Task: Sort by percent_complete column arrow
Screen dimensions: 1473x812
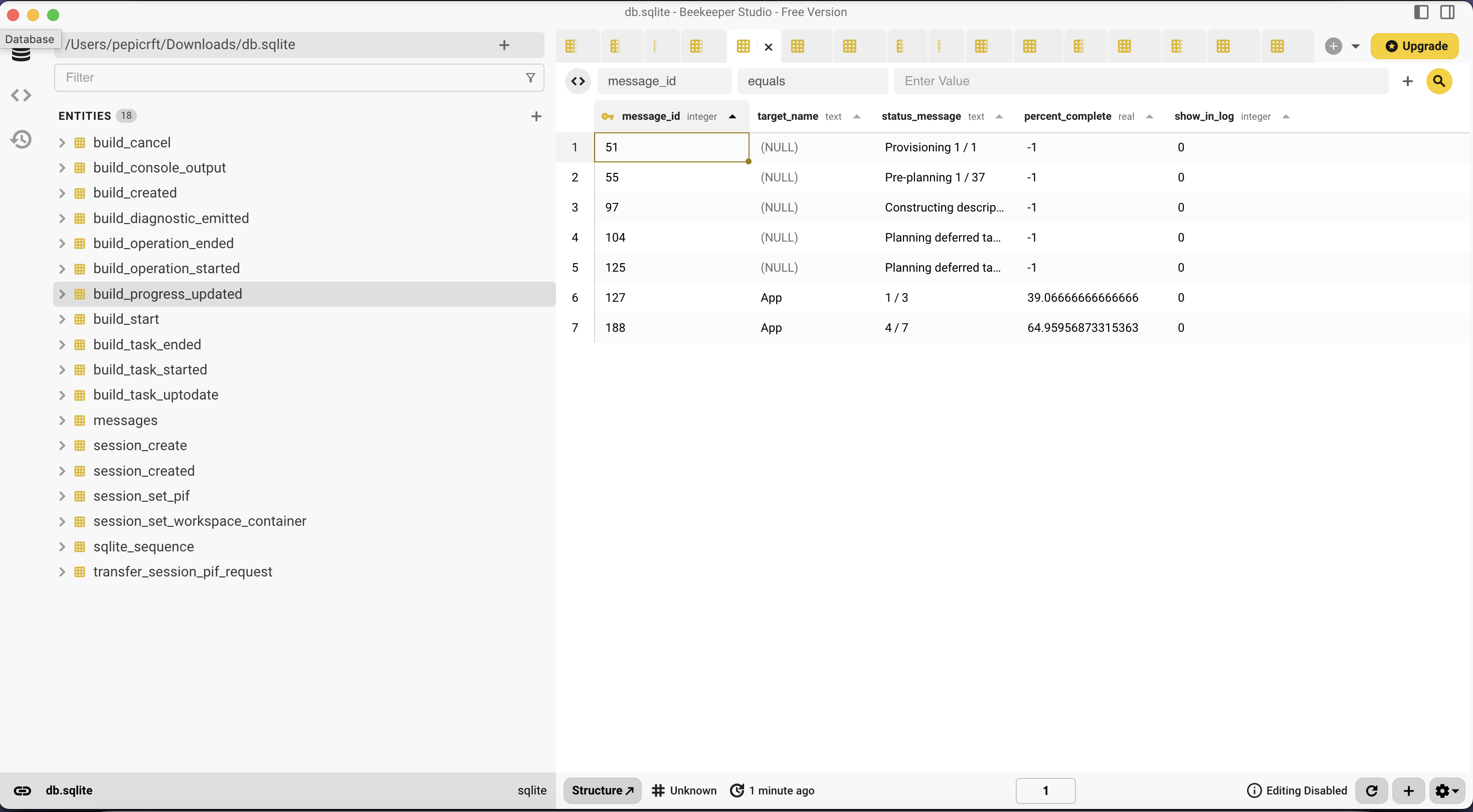Action: pyautogui.click(x=1149, y=117)
